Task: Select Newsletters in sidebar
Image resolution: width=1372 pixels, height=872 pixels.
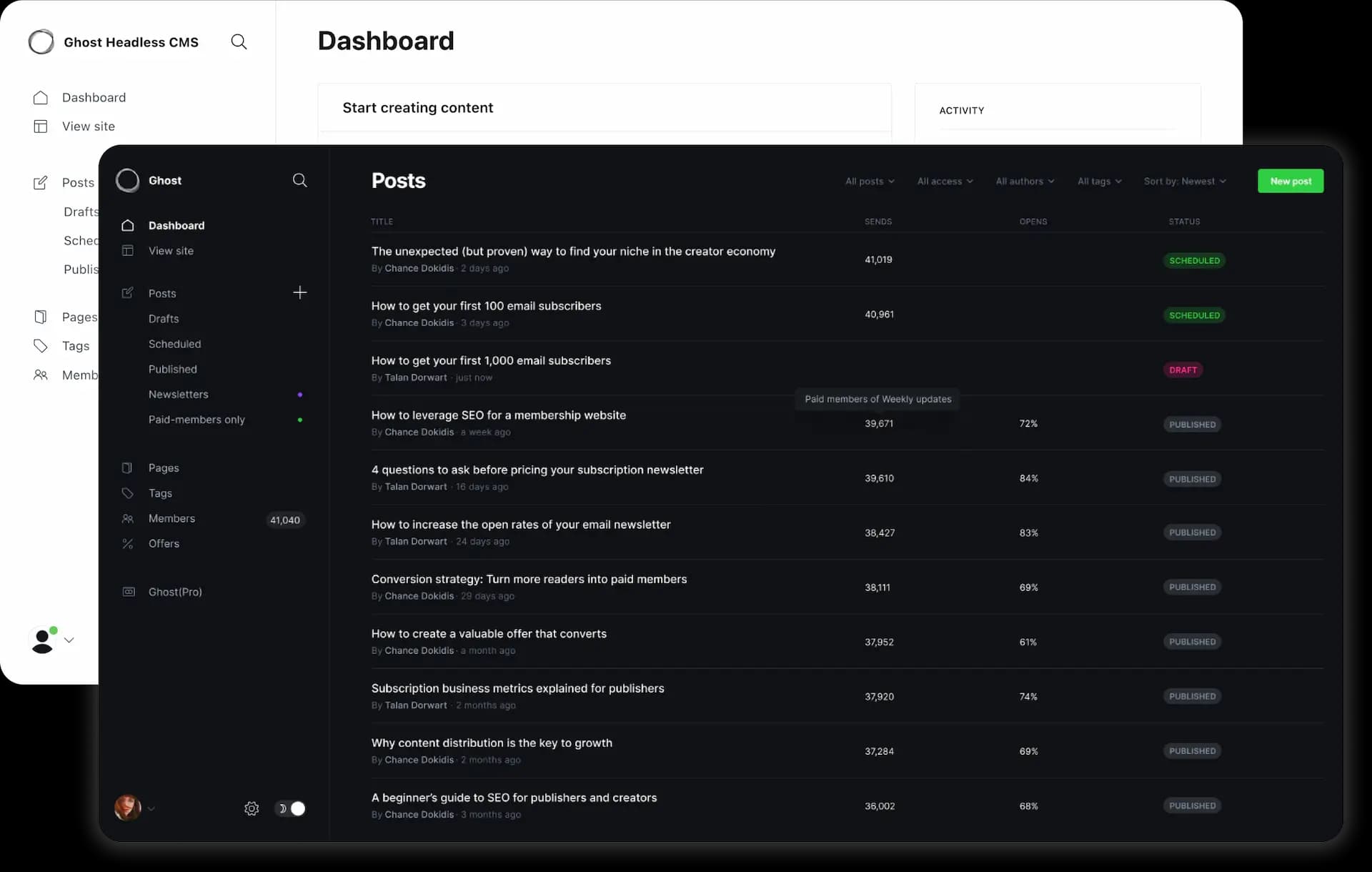Action: pyautogui.click(x=179, y=395)
